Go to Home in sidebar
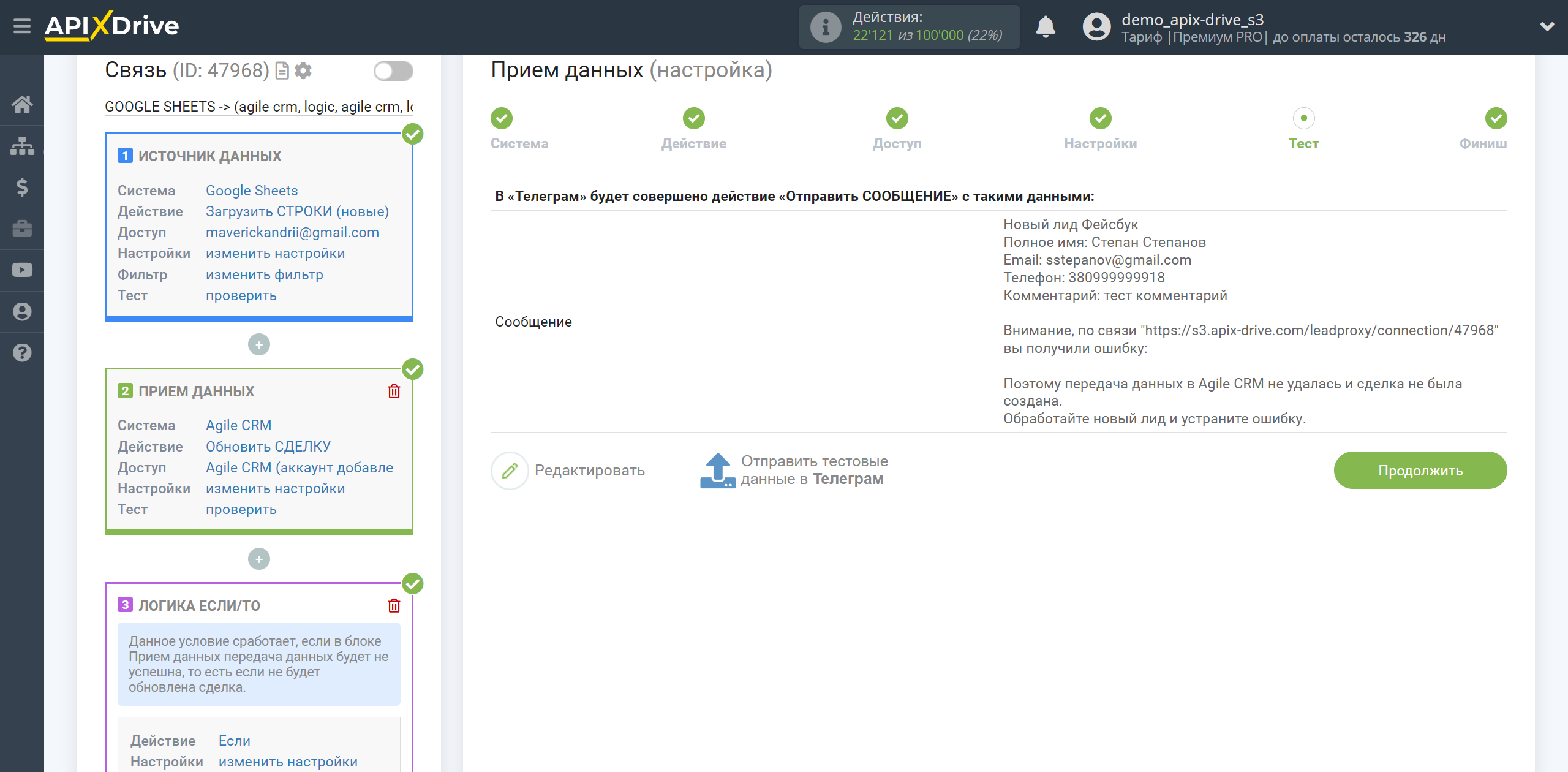This screenshot has height=772, width=1568. (22, 104)
